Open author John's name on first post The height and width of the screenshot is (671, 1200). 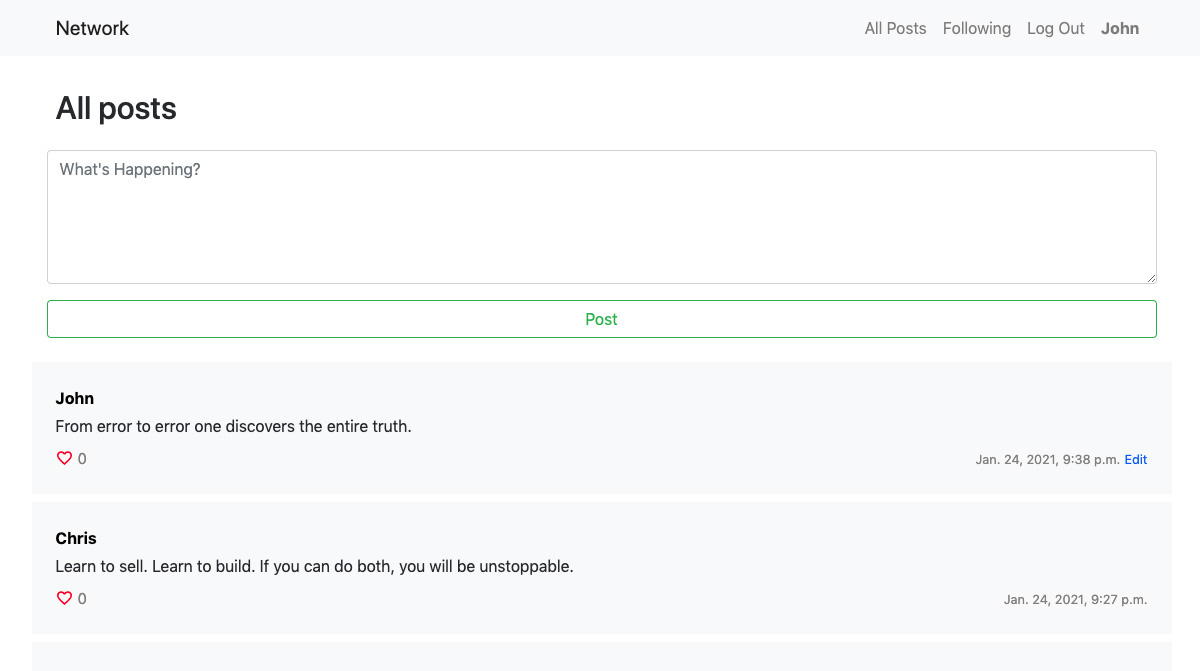click(75, 399)
